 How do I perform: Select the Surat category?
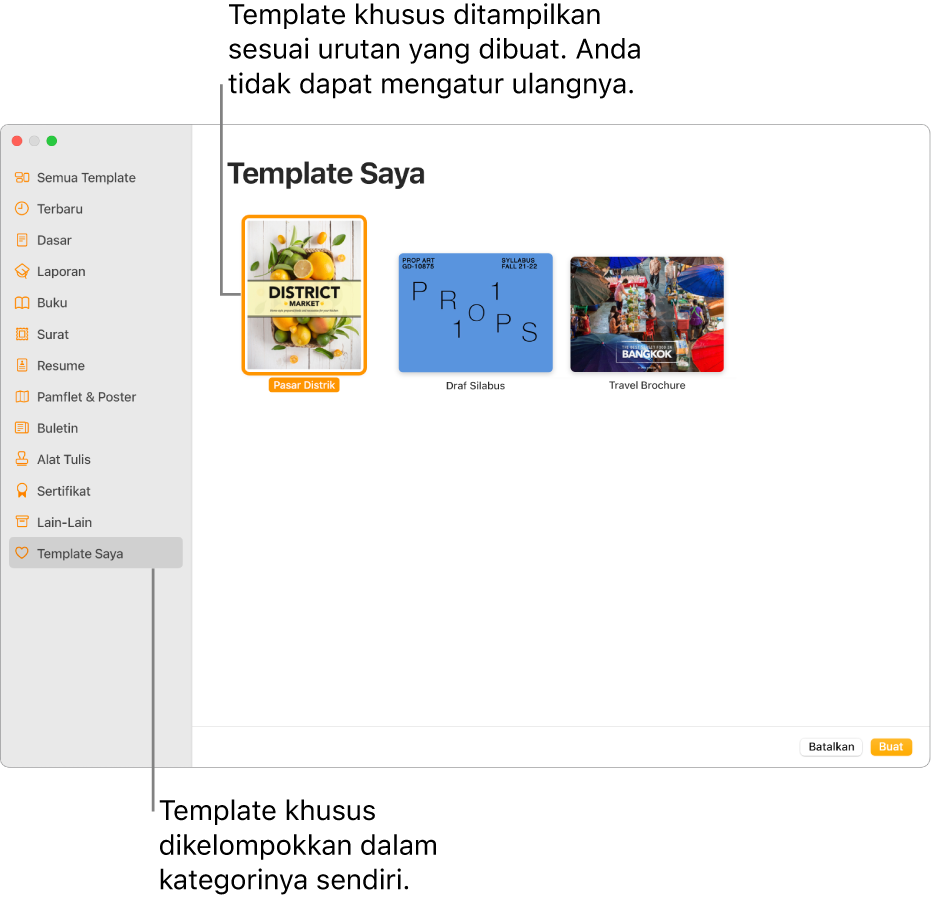click(53, 334)
